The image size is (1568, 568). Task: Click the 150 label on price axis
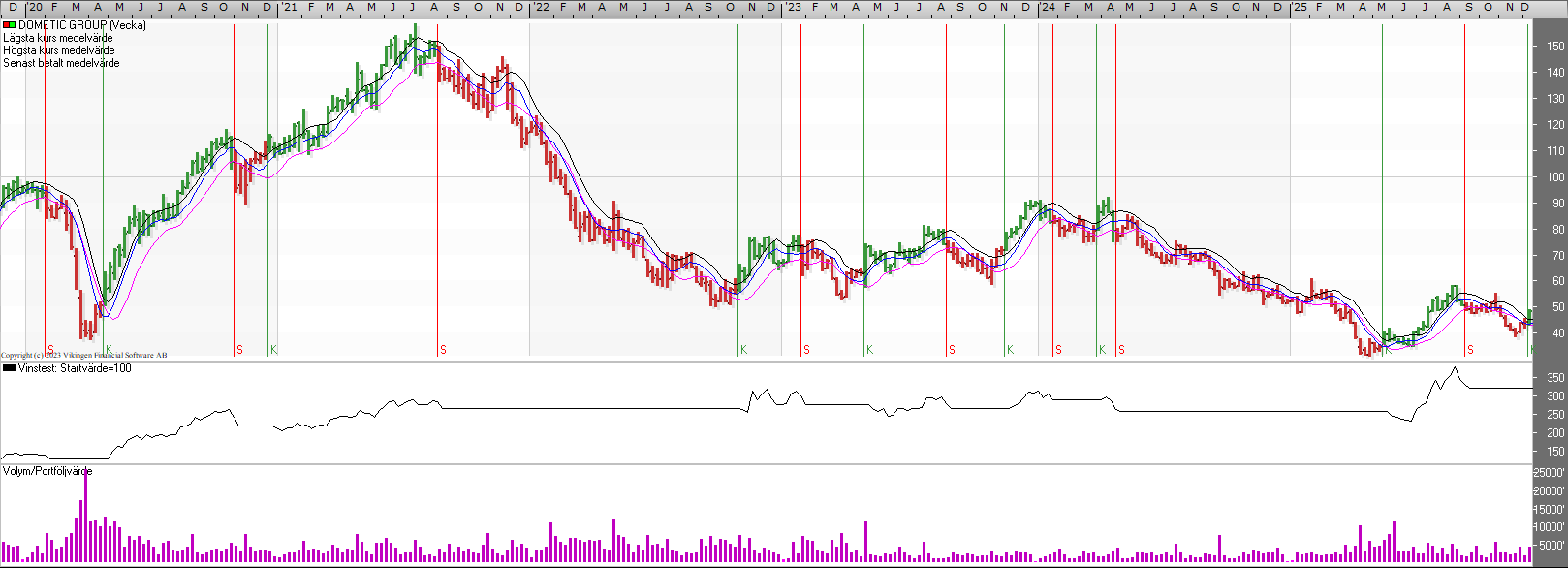pyautogui.click(x=1555, y=47)
